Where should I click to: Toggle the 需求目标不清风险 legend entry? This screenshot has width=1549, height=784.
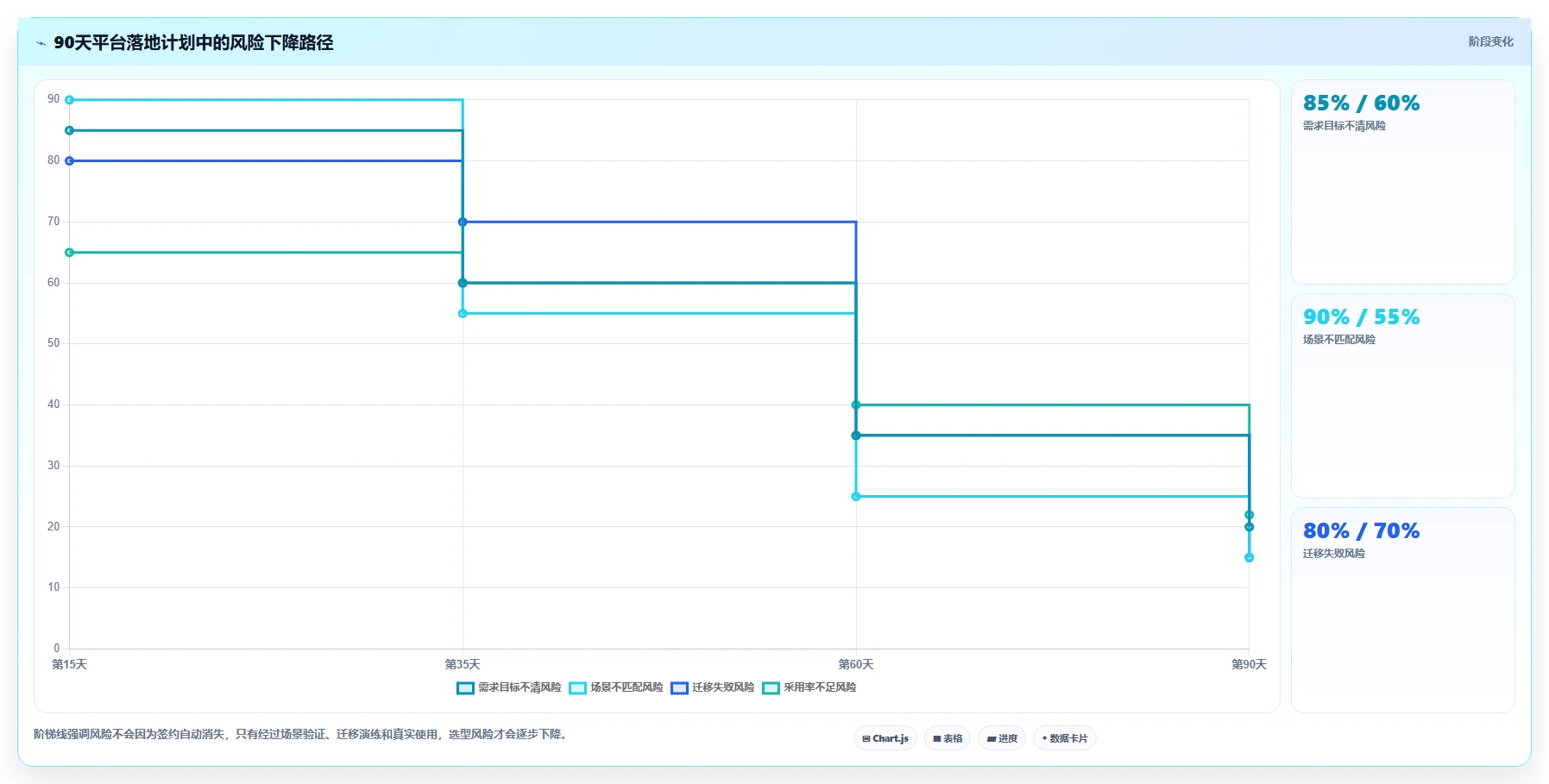pyautogui.click(x=509, y=687)
